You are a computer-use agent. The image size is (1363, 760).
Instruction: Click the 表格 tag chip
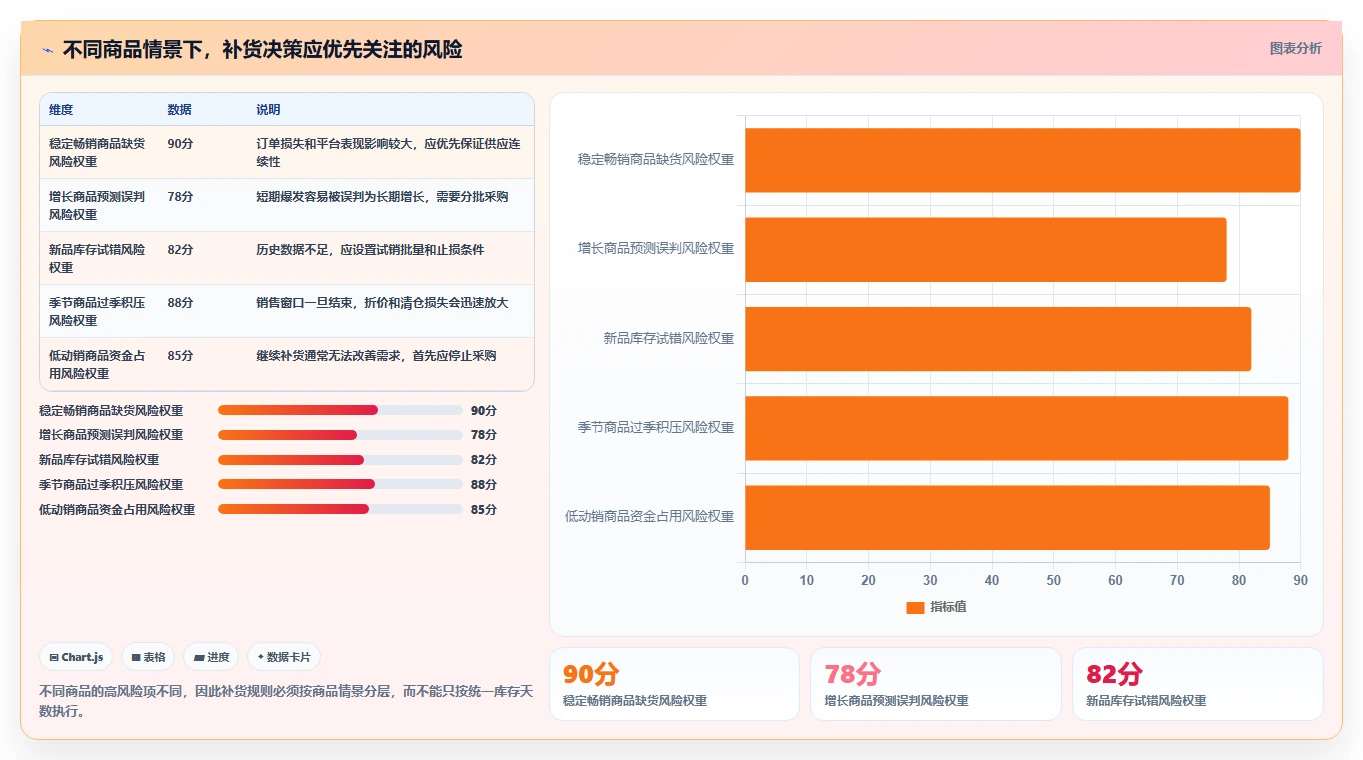pos(148,657)
